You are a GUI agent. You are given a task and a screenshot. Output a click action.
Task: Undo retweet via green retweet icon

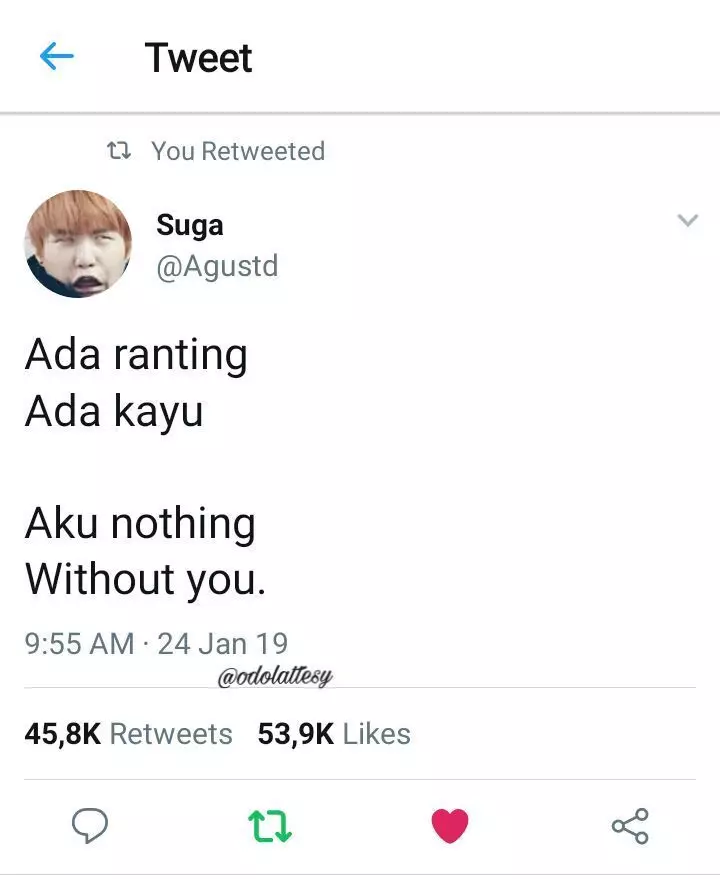click(x=270, y=826)
